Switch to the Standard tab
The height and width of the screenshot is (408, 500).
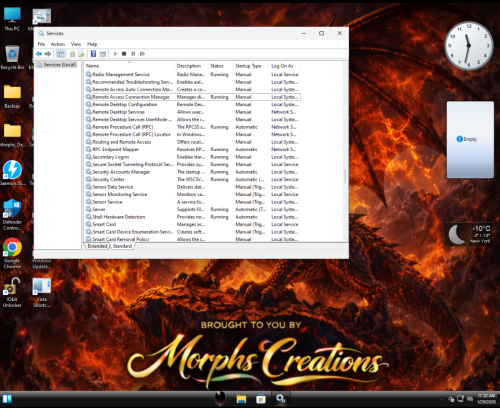tap(122, 246)
